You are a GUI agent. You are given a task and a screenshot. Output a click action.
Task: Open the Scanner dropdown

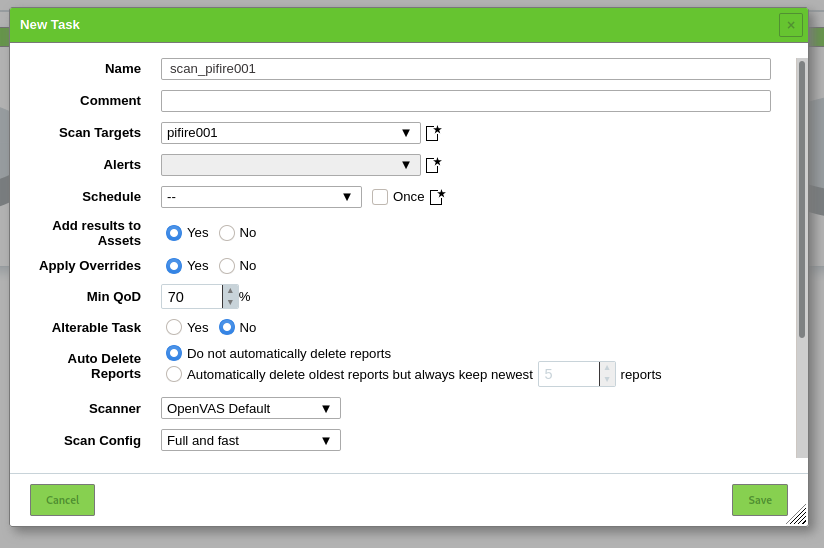point(250,408)
